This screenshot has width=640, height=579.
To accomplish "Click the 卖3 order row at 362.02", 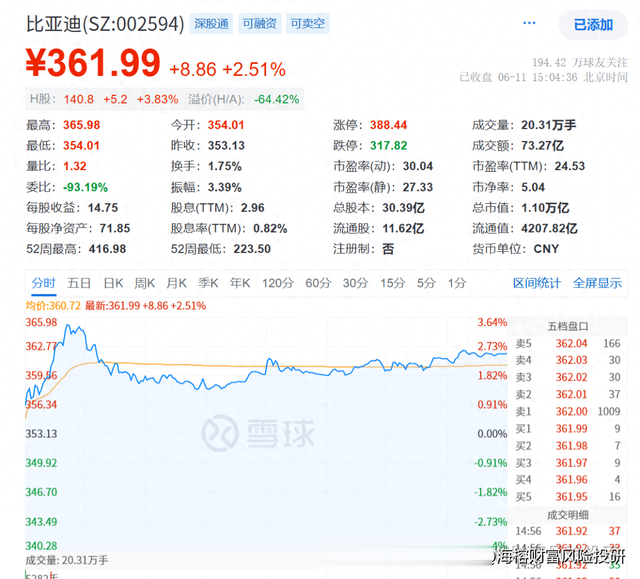I will click(x=567, y=377).
